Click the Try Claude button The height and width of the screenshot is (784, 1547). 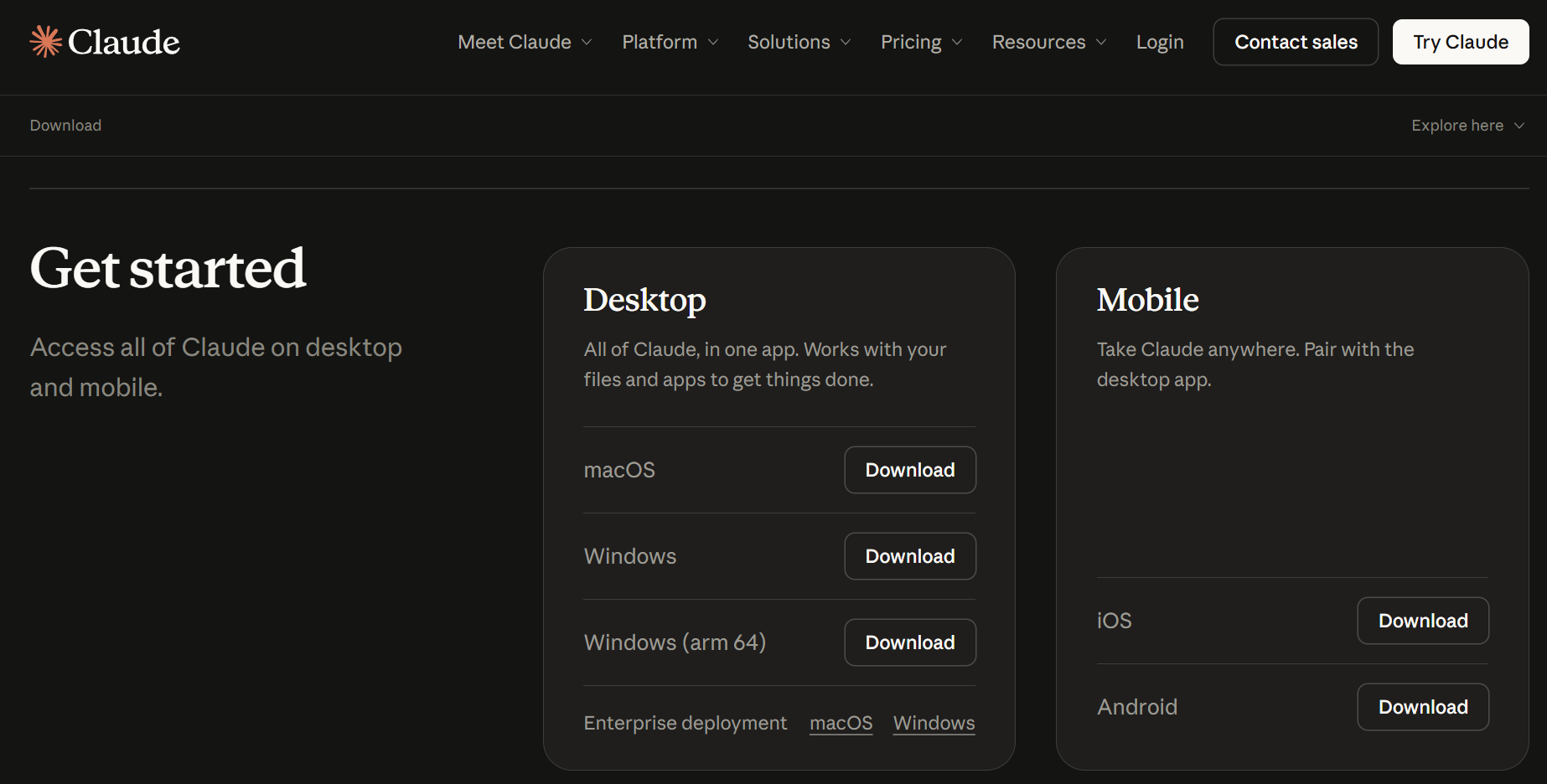(x=1460, y=42)
